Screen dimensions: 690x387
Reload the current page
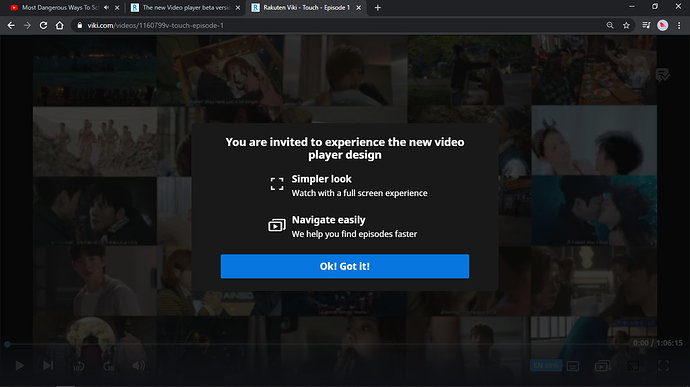click(x=43, y=26)
